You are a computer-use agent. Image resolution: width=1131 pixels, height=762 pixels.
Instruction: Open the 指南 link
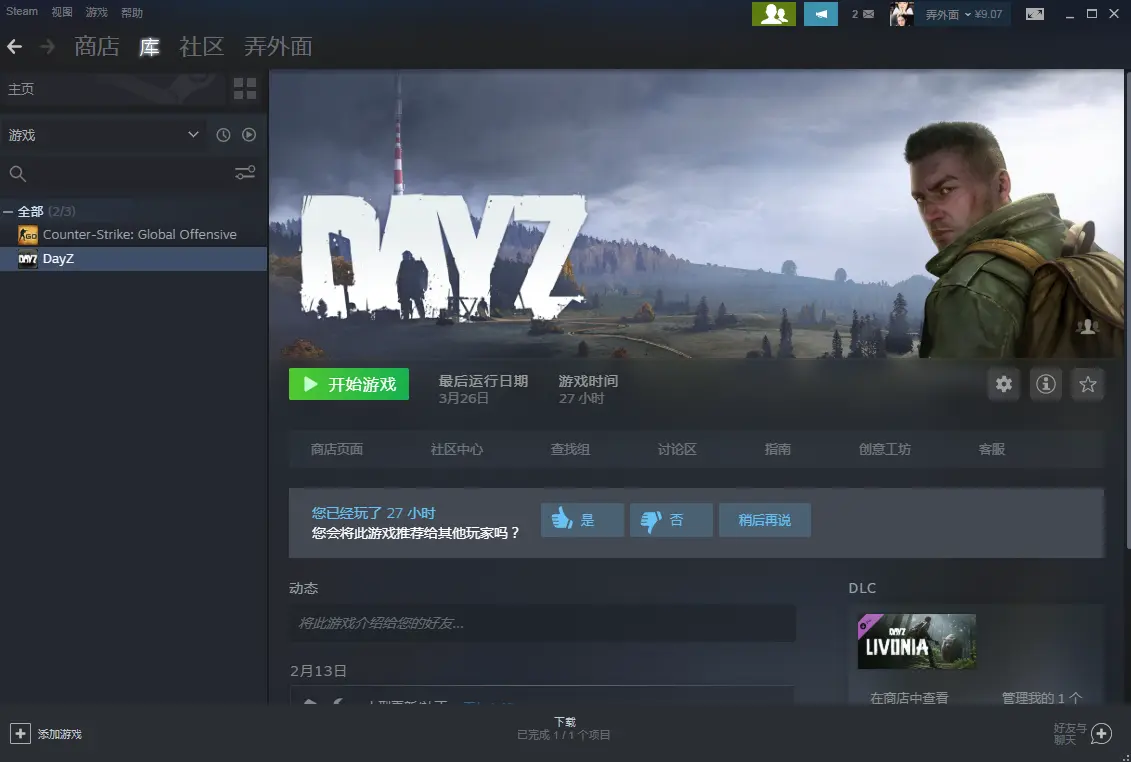pyautogui.click(x=778, y=449)
